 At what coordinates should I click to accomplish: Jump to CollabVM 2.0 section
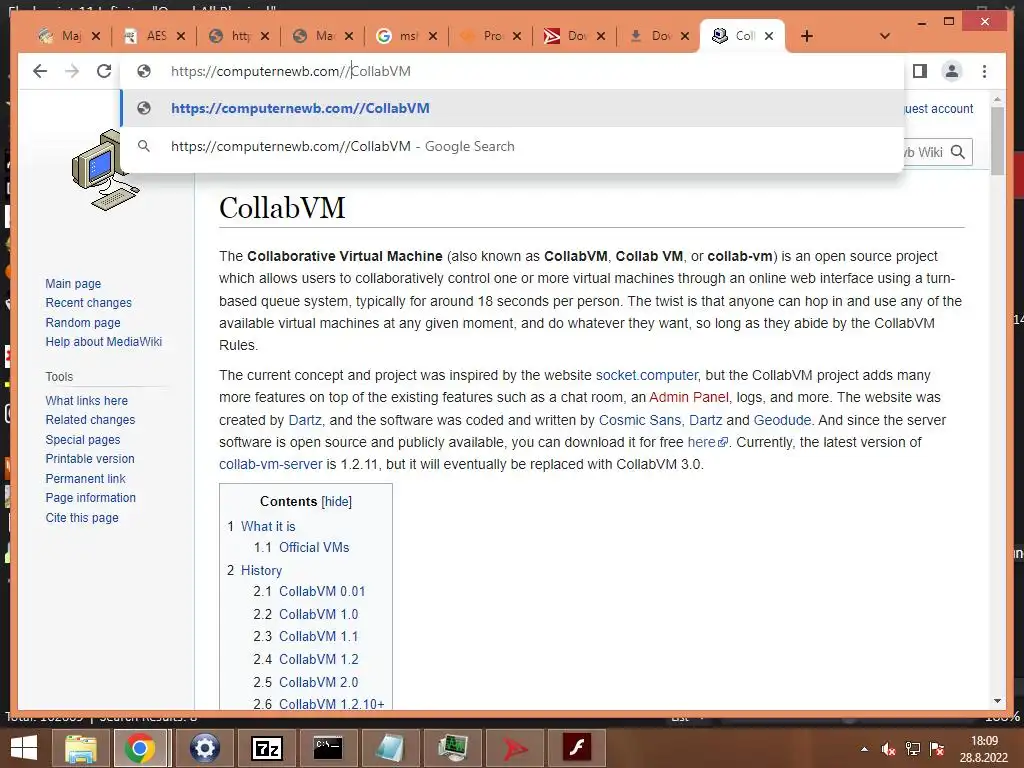click(x=319, y=682)
